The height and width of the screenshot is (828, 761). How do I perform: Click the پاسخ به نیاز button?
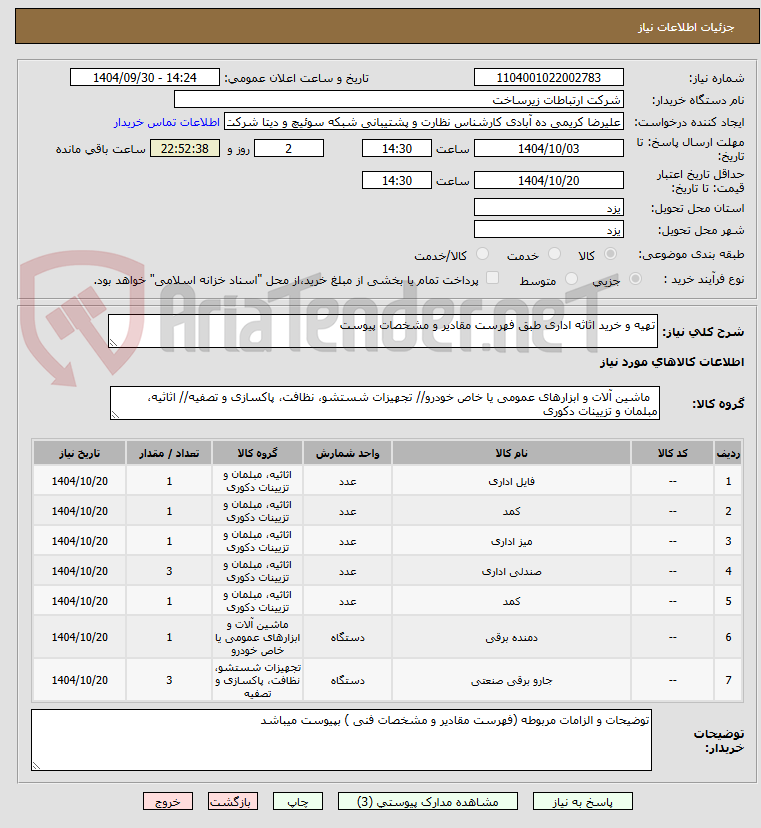[x=583, y=802]
